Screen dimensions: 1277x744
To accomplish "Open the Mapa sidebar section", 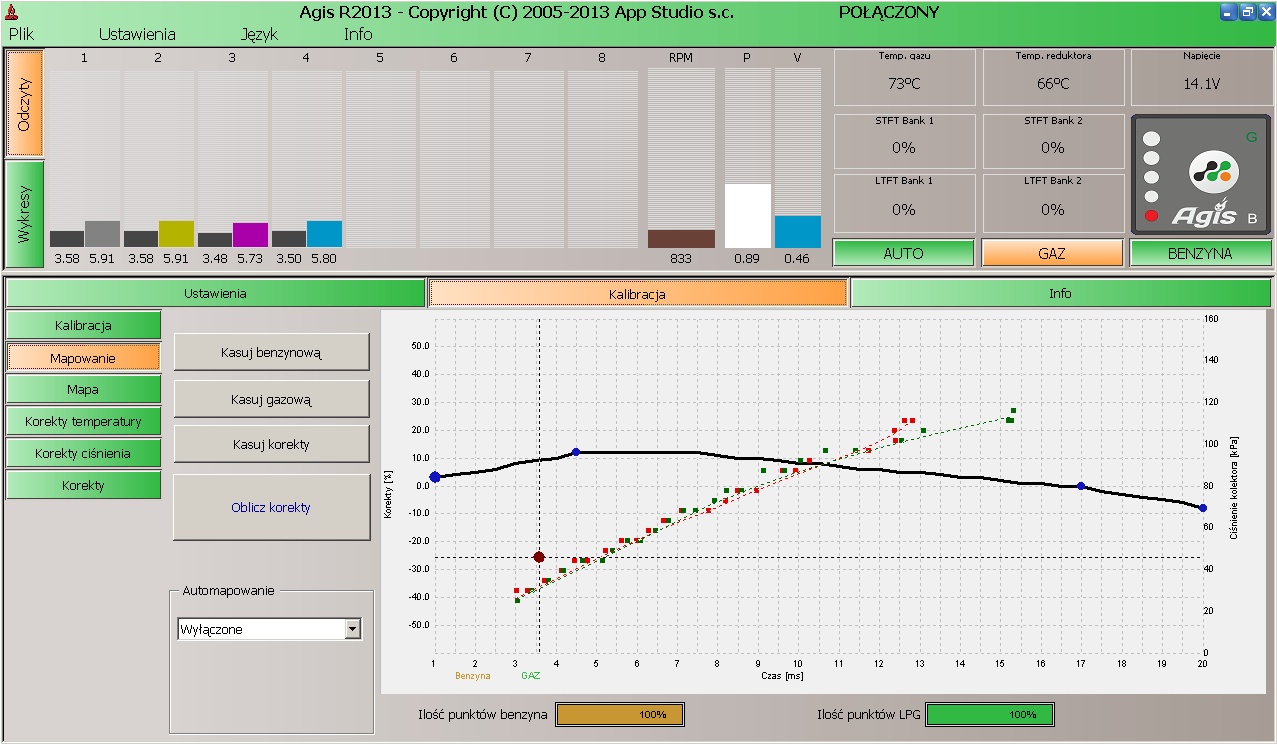I will pyautogui.click(x=83, y=389).
